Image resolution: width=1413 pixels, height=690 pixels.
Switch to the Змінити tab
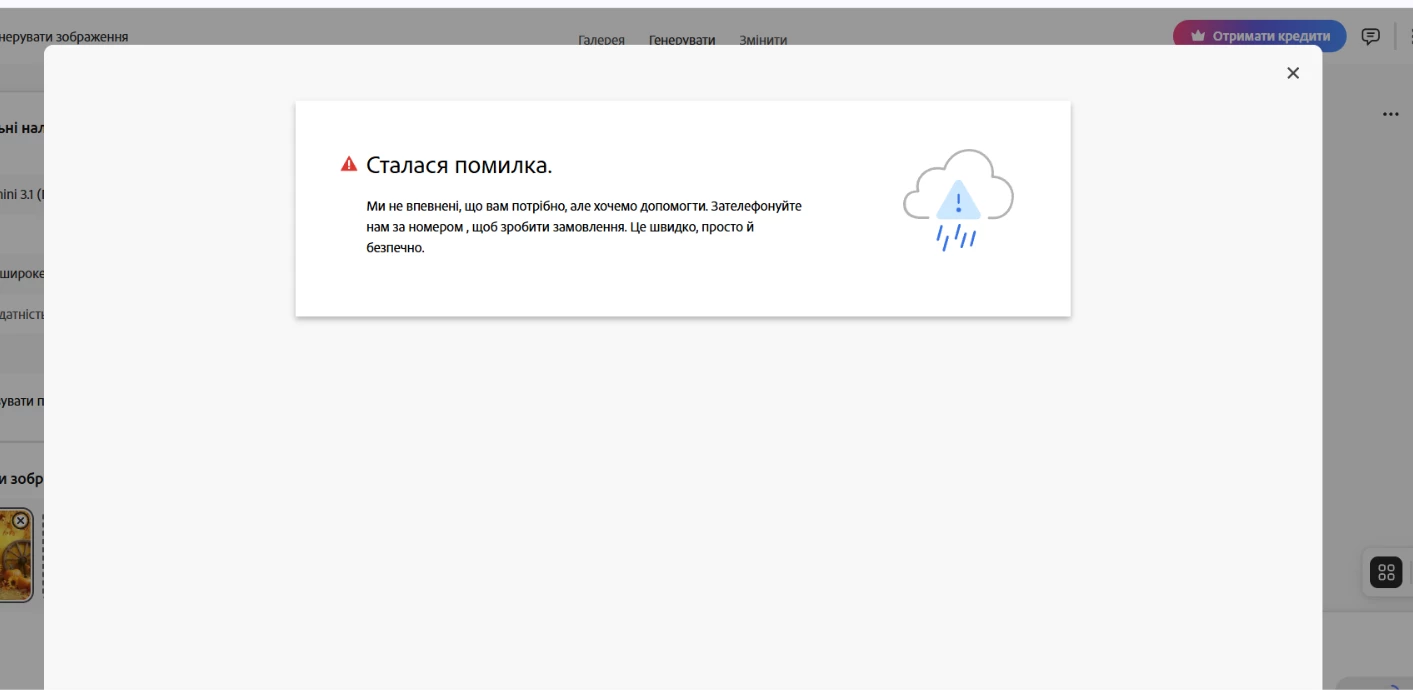pos(763,41)
